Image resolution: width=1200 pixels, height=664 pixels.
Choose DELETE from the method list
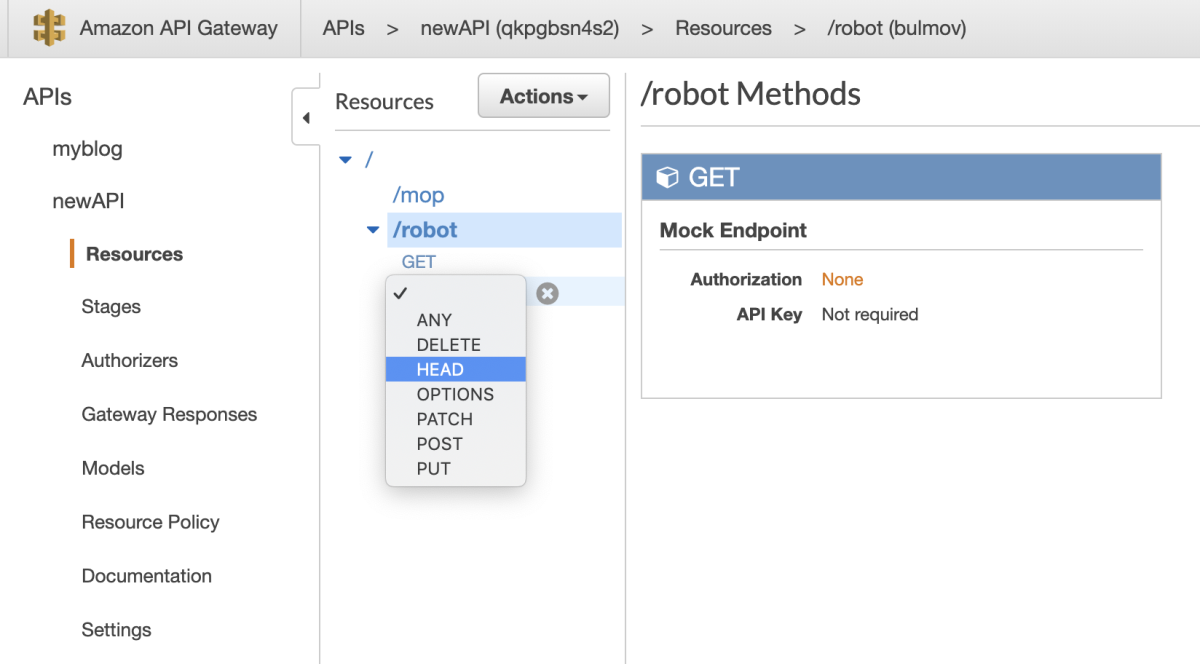[x=456, y=345]
